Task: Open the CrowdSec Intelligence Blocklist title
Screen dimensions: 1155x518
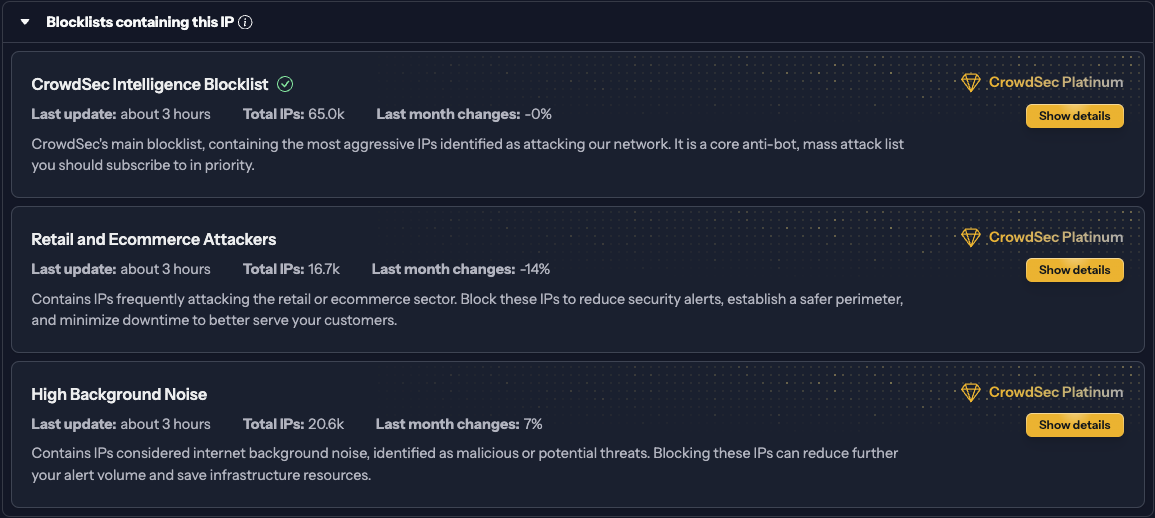Action: click(151, 84)
